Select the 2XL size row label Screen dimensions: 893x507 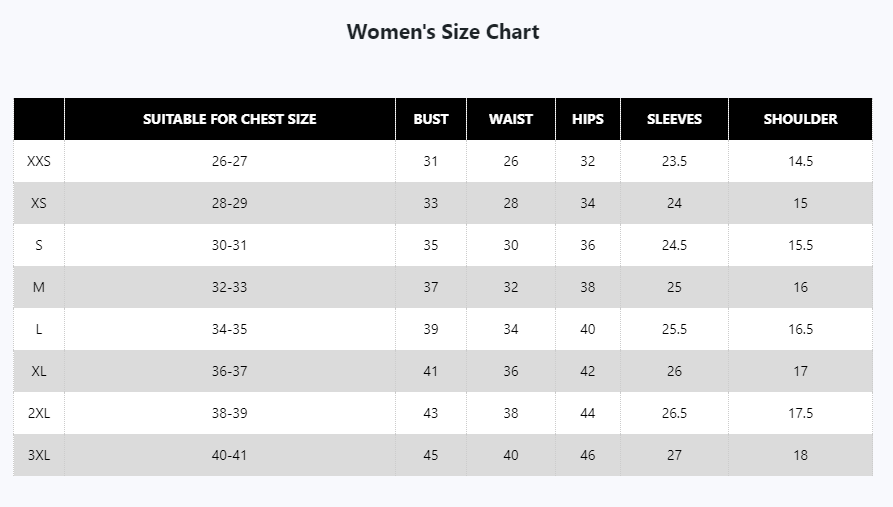(39, 413)
